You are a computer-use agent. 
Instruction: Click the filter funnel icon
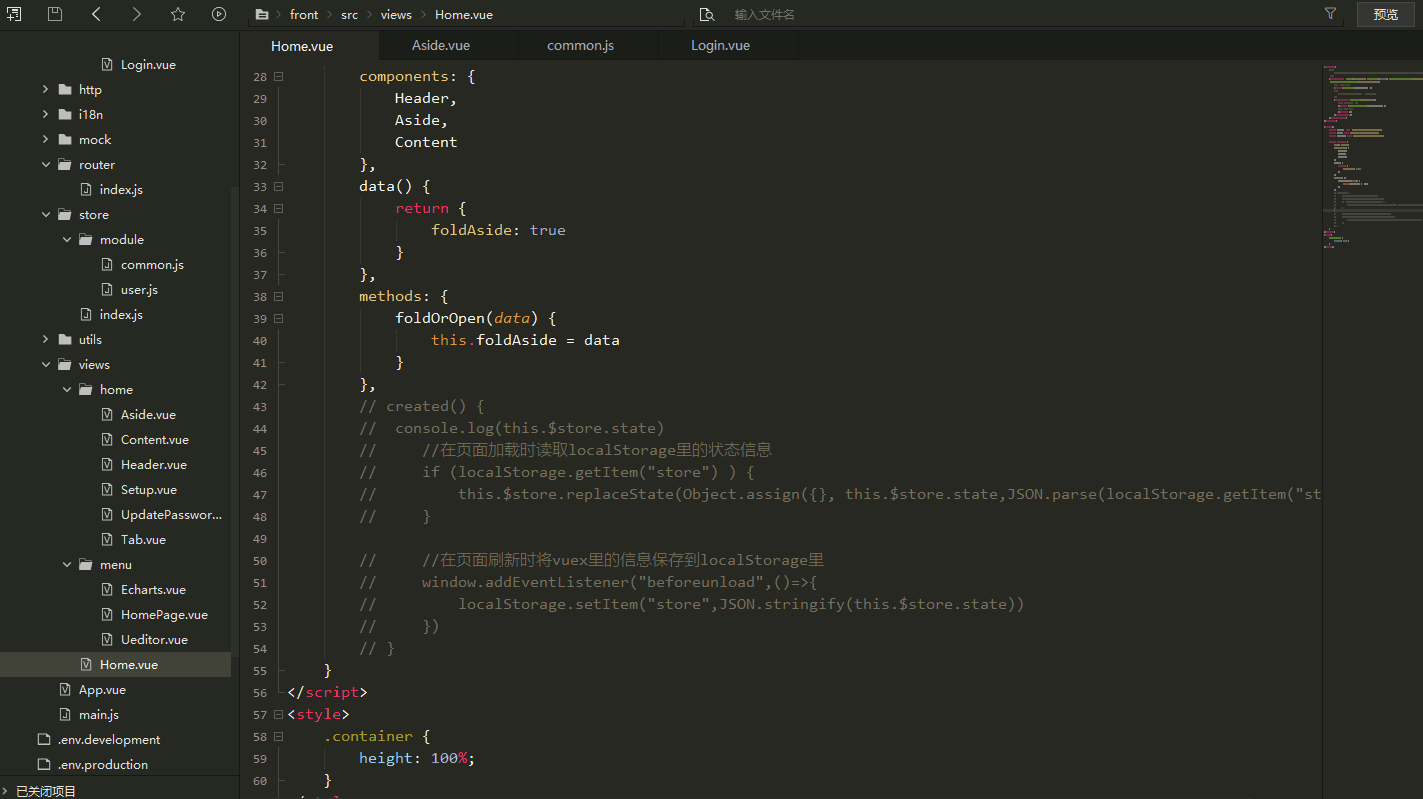[x=1330, y=14]
